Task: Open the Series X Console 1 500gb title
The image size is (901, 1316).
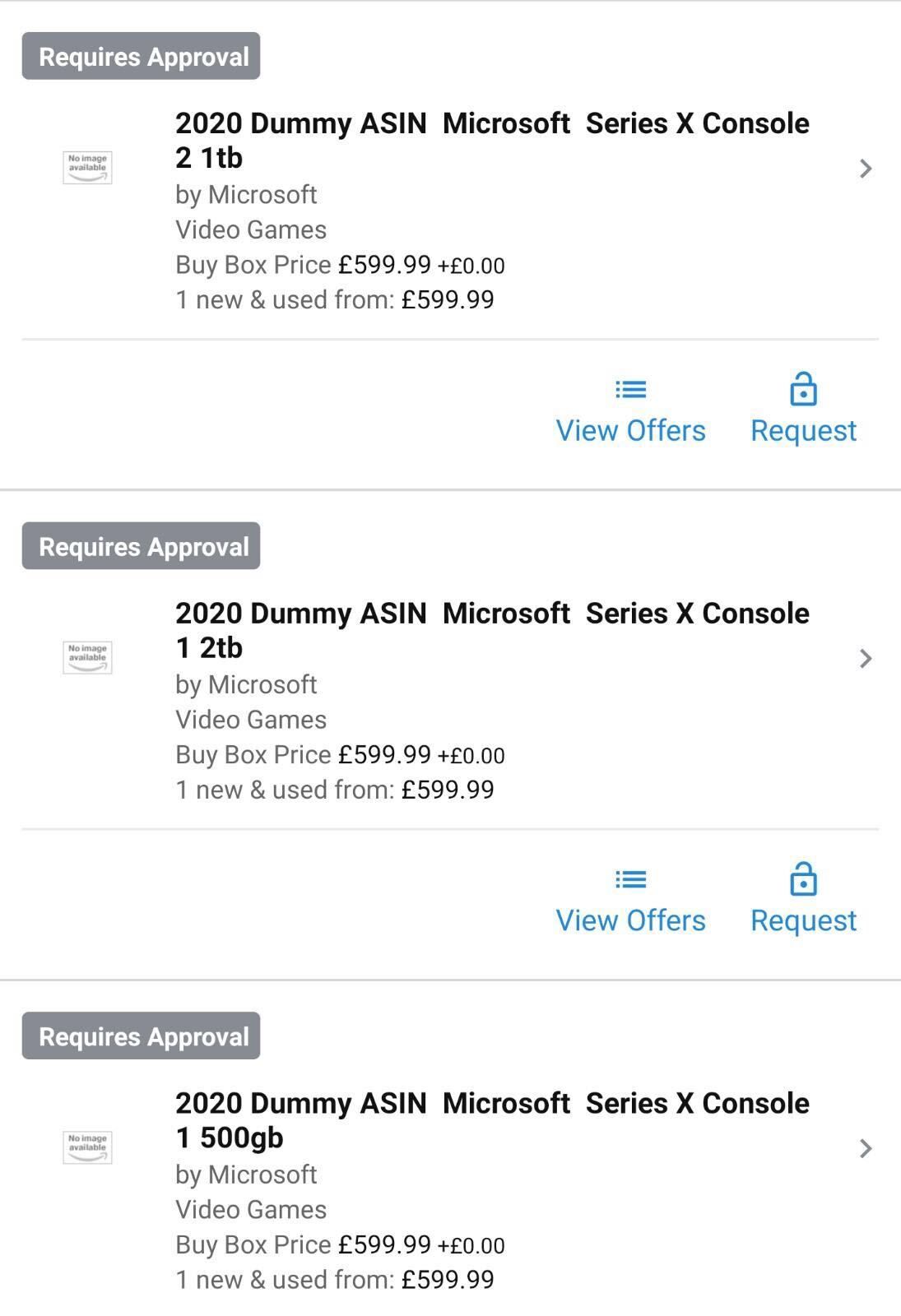Action: click(491, 1120)
